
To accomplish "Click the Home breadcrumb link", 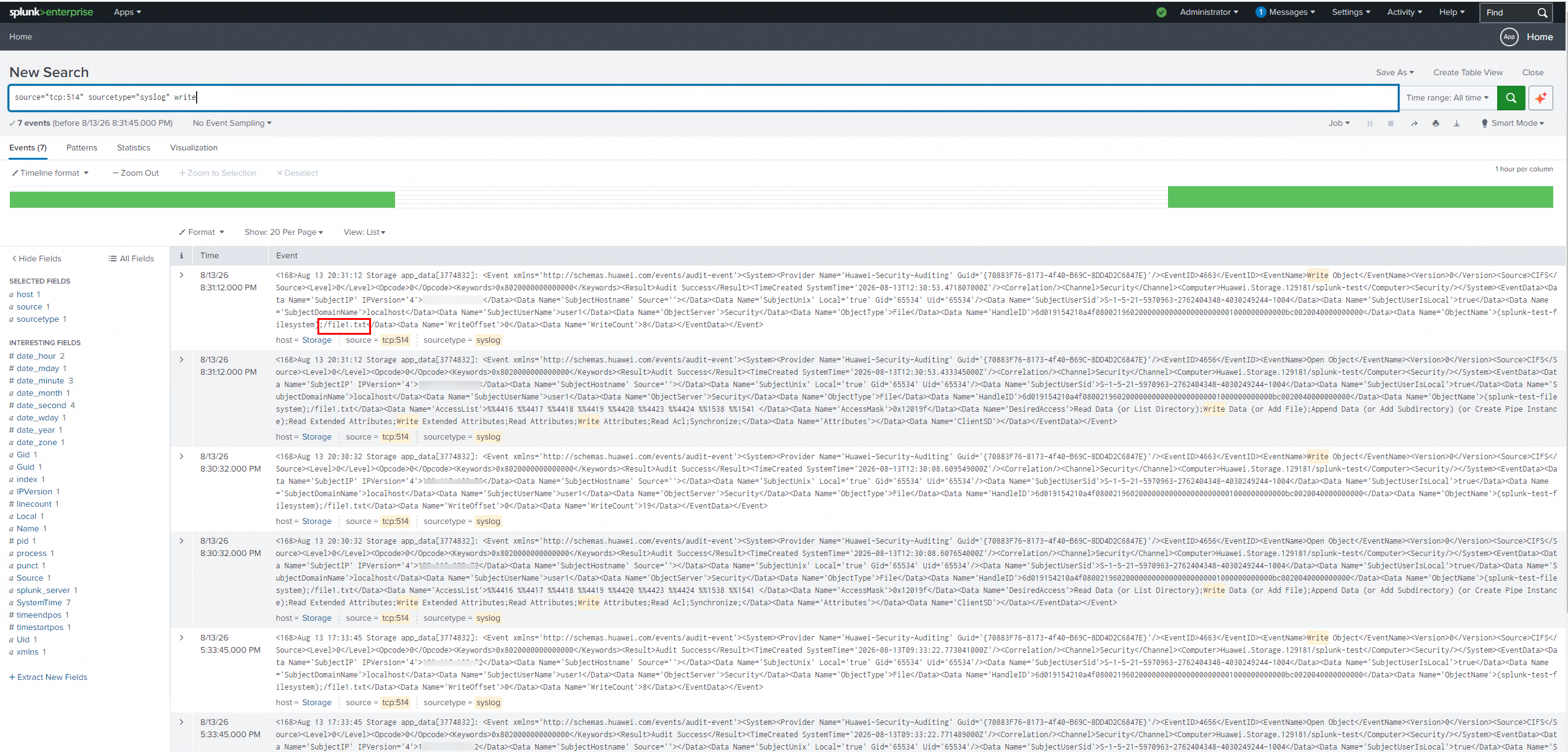I will [x=20, y=37].
